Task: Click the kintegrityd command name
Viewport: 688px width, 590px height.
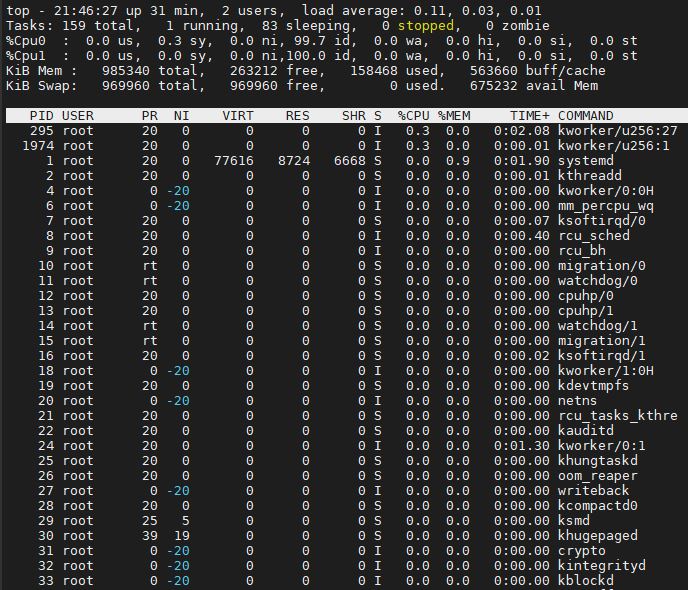Action: coord(602,565)
